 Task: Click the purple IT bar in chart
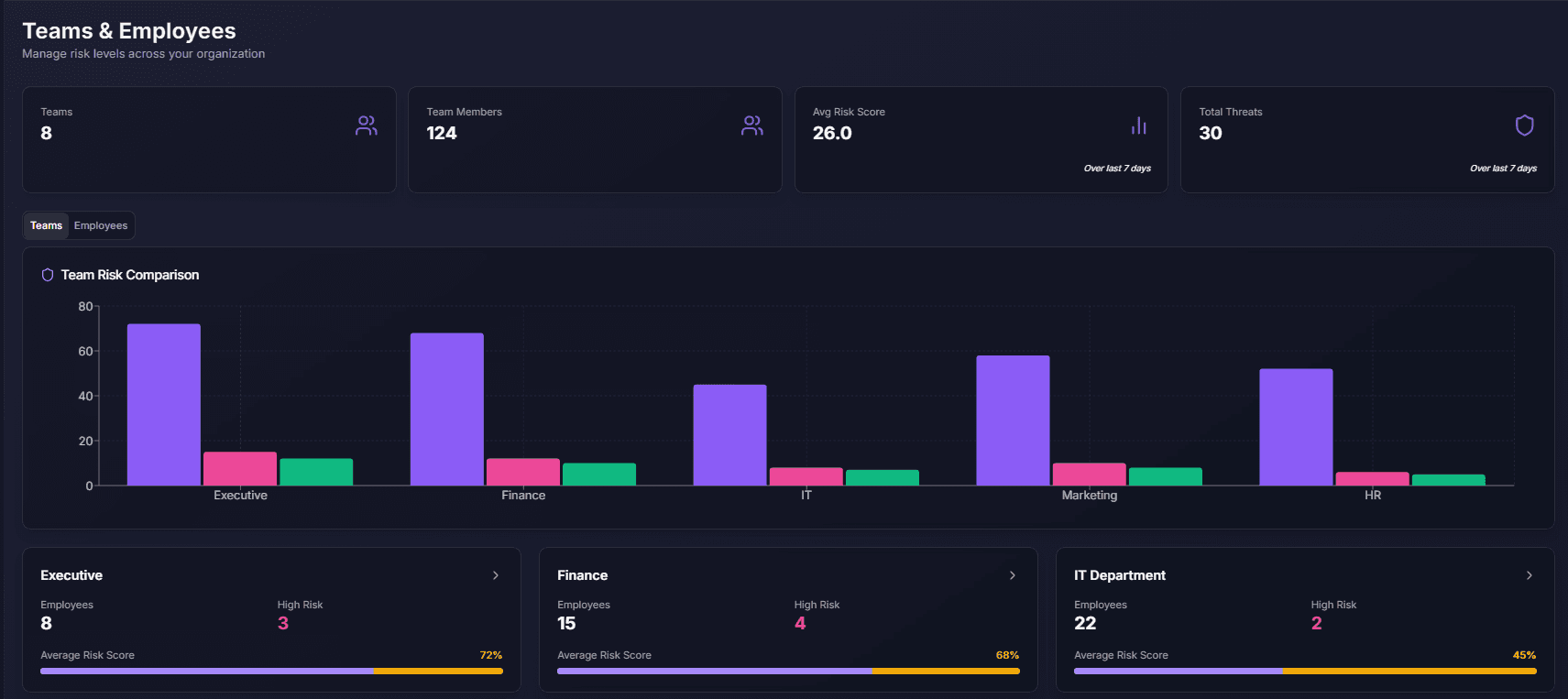pos(730,435)
